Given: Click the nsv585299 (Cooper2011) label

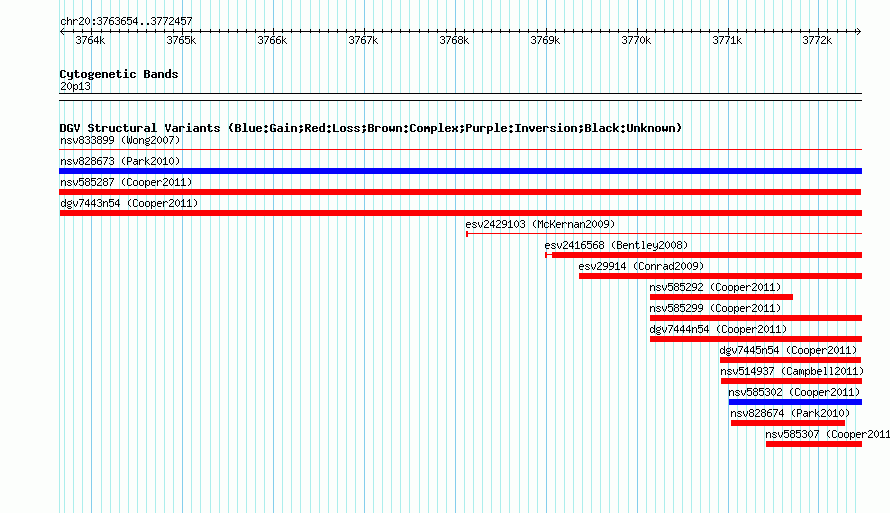Looking at the screenshot, I should (715, 308).
